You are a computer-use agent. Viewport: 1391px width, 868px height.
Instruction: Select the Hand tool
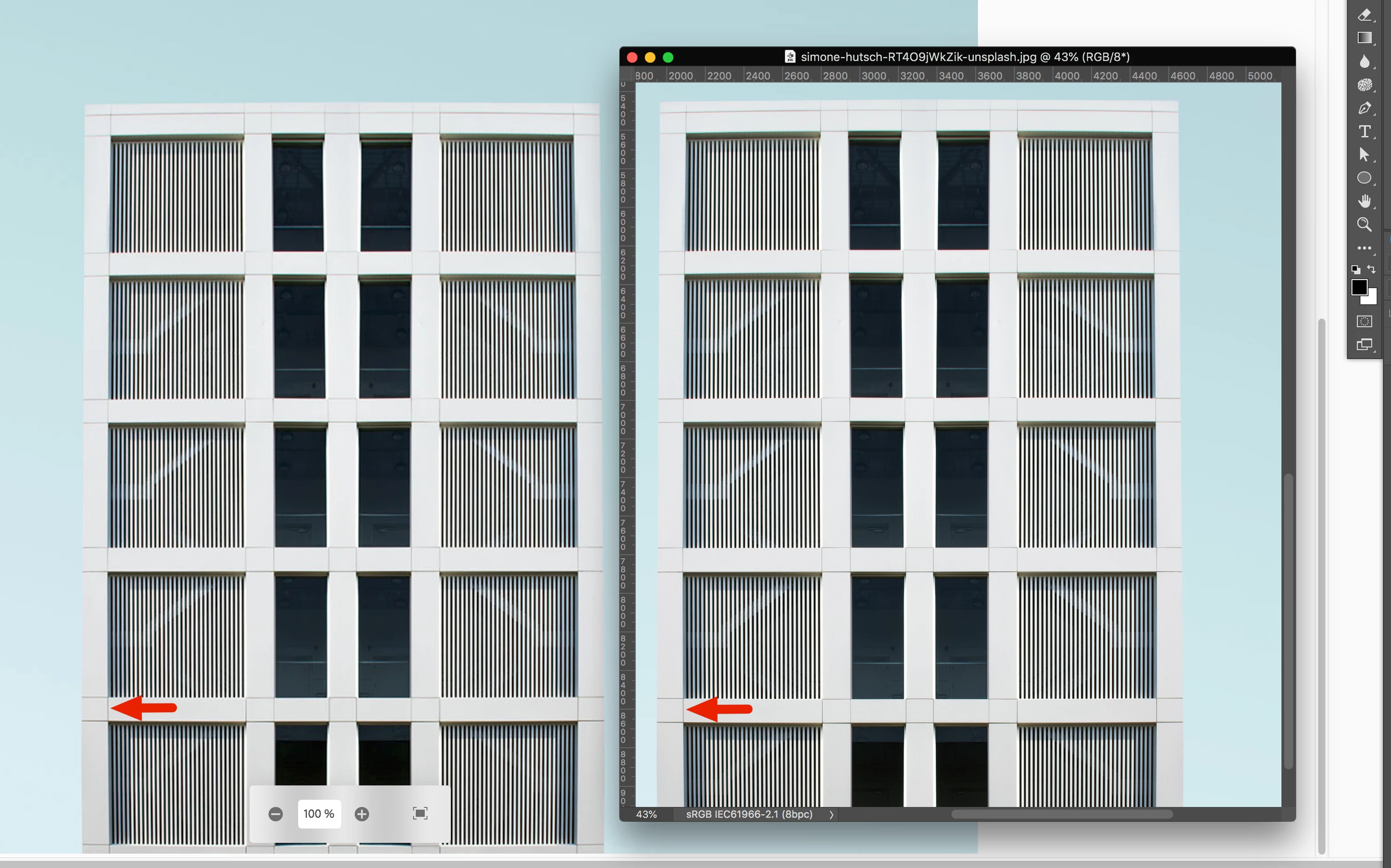click(x=1365, y=201)
